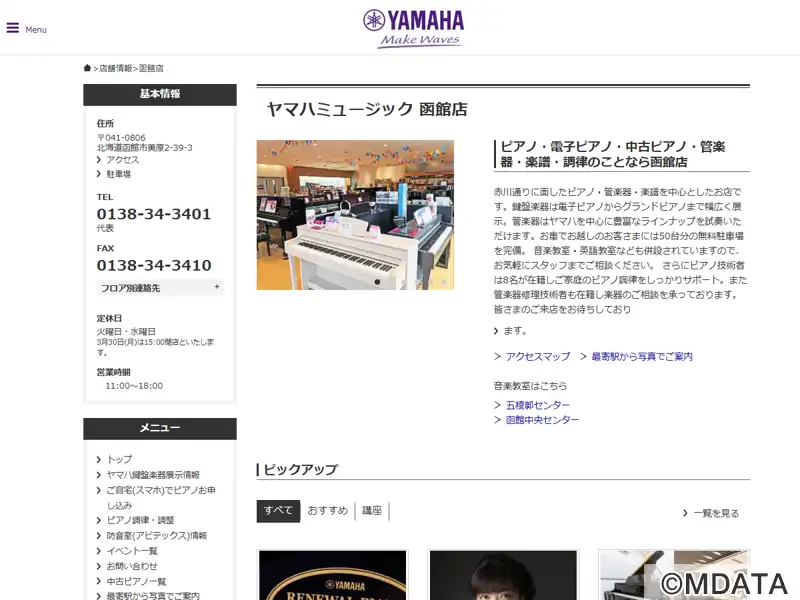Click the telephone number 0138-34-3401
Viewport: 800px width, 600px height.
coord(154,214)
